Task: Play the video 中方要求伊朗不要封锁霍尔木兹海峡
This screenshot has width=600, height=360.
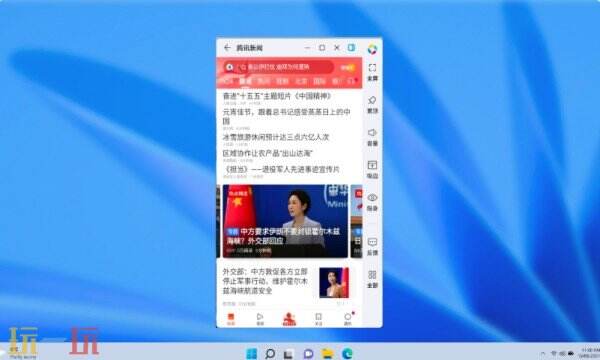Action: pyautogui.click(x=285, y=221)
